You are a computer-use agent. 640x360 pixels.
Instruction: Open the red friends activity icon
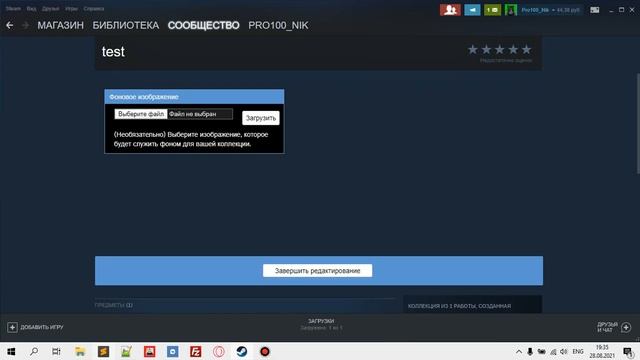[x=450, y=10]
